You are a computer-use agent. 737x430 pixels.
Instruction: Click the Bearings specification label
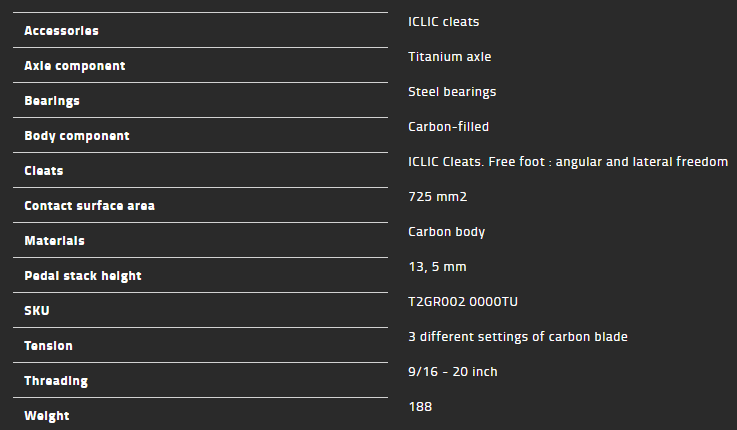[52, 100]
